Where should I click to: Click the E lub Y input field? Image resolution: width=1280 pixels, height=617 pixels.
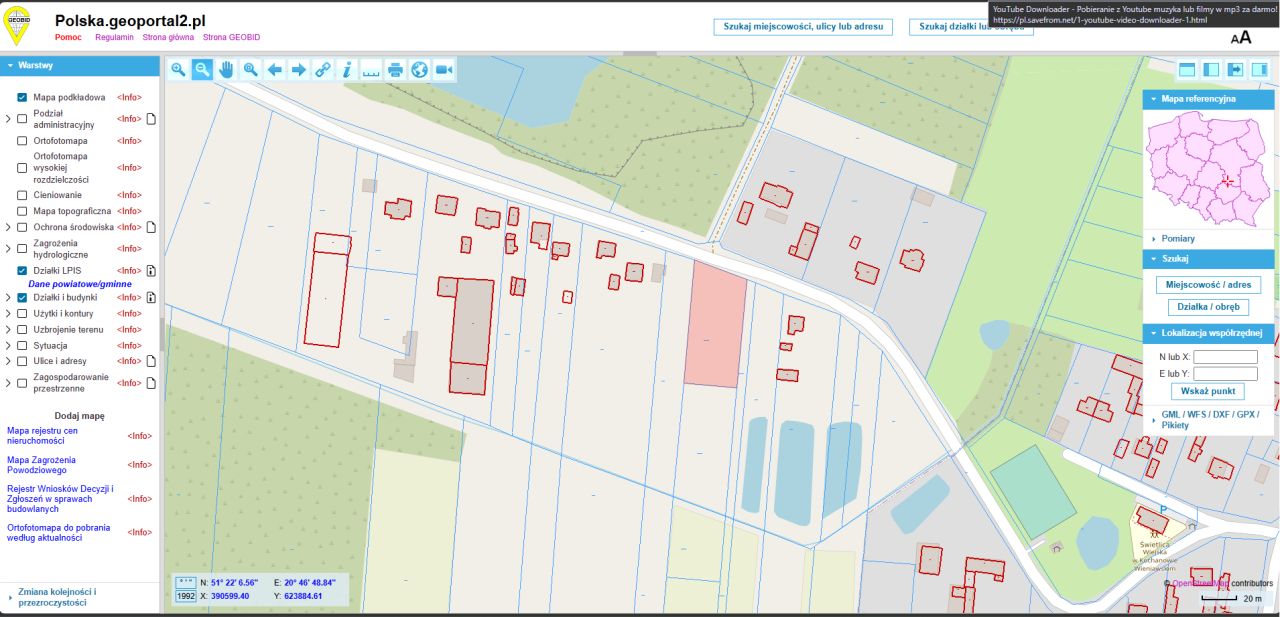click(x=1226, y=374)
